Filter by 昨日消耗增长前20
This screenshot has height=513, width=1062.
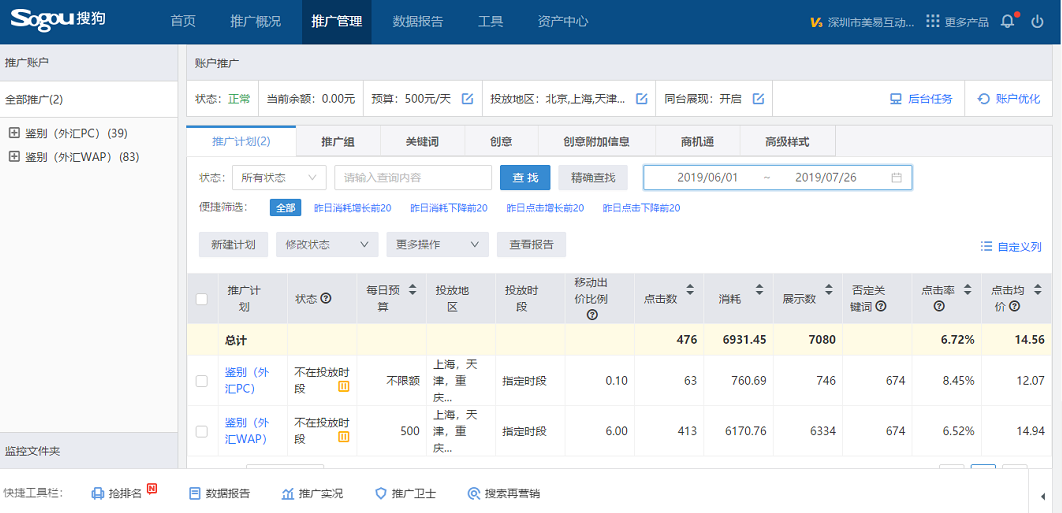click(353, 208)
